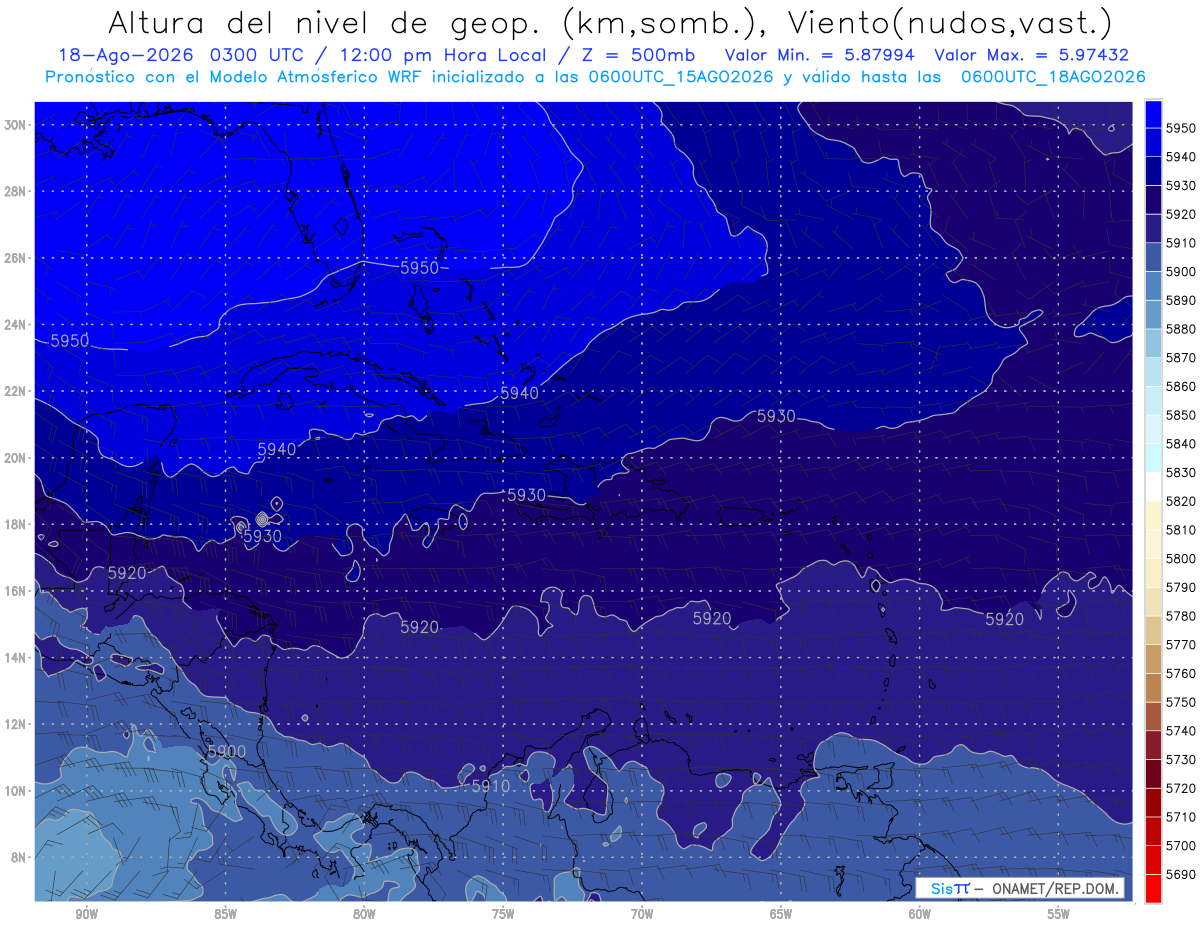This screenshot has width=1200, height=927.
Task: Click the '90W' longitude axis label
Action: point(86,915)
